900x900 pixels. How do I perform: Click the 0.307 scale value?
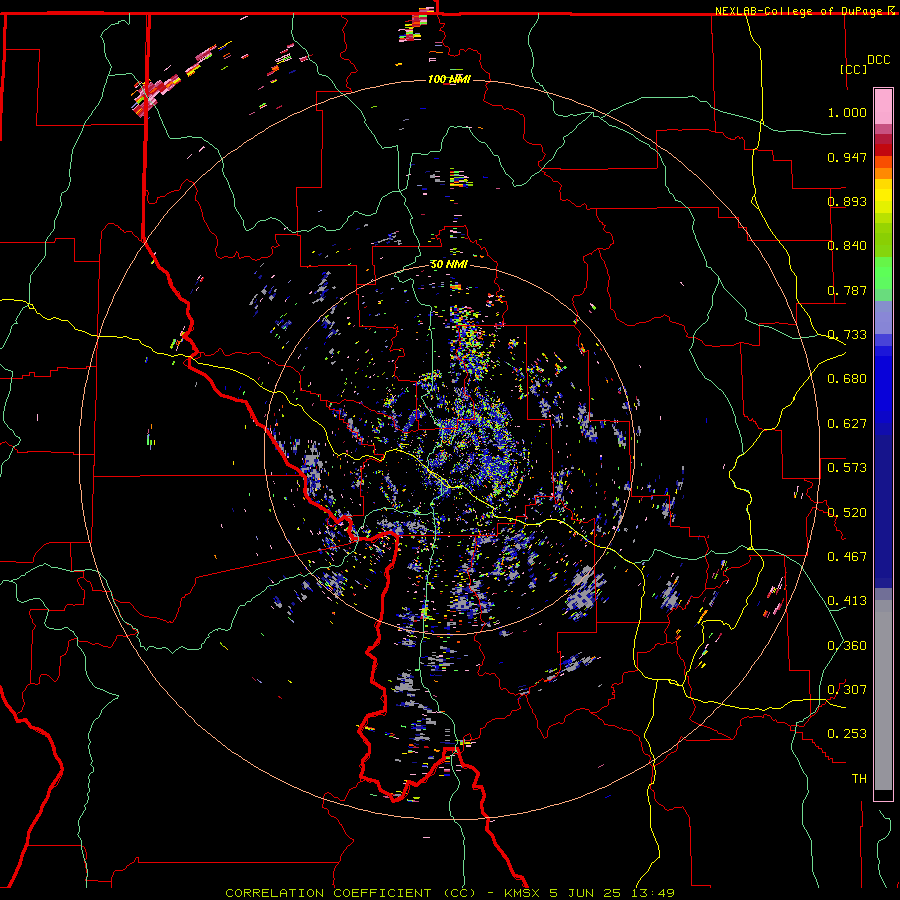(x=847, y=690)
